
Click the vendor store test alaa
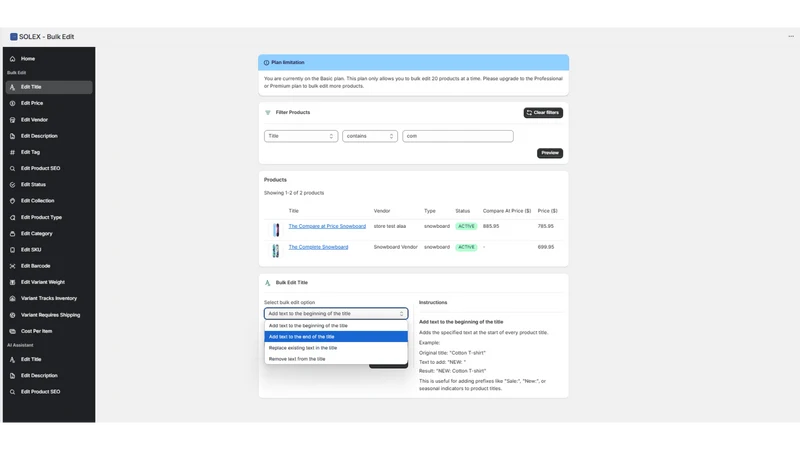click(x=390, y=226)
